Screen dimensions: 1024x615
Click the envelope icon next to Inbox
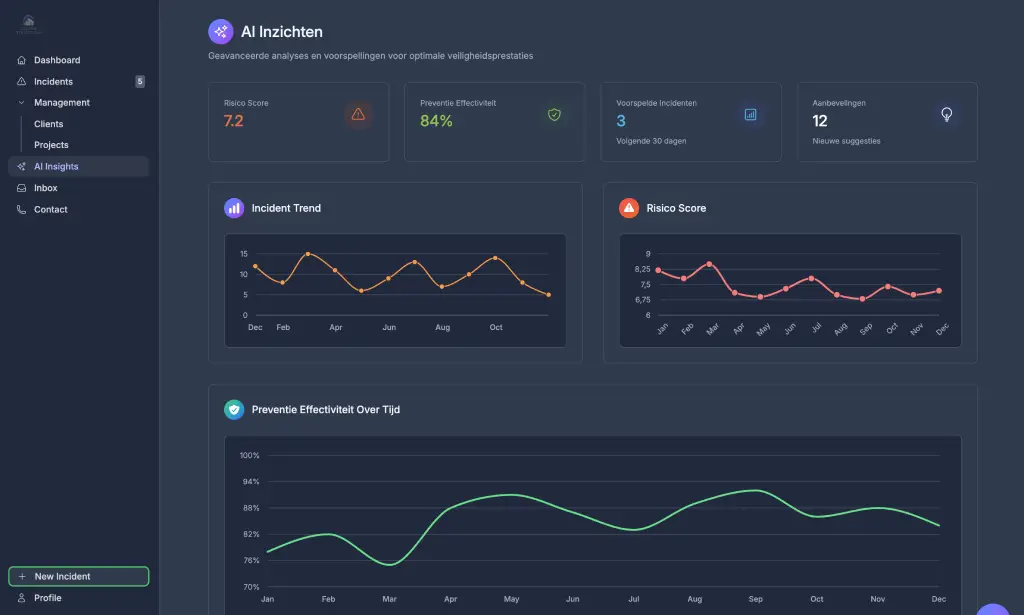point(22,188)
